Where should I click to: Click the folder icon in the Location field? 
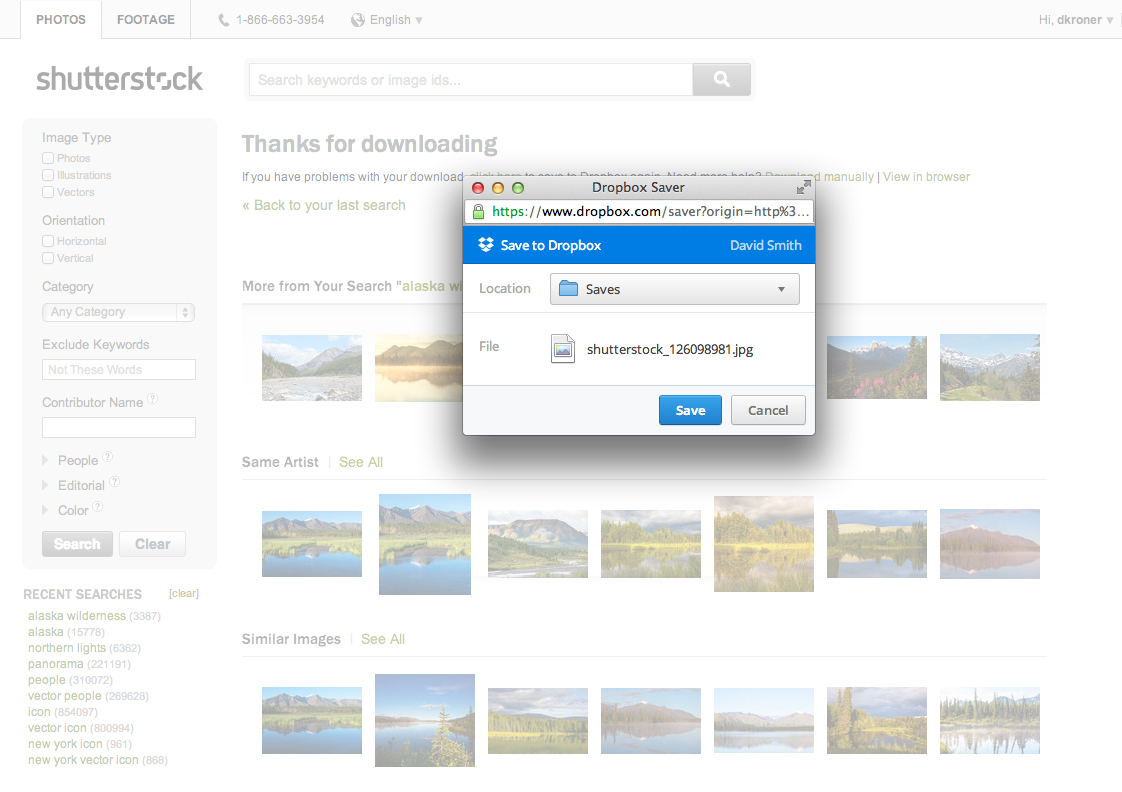(x=570, y=288)
